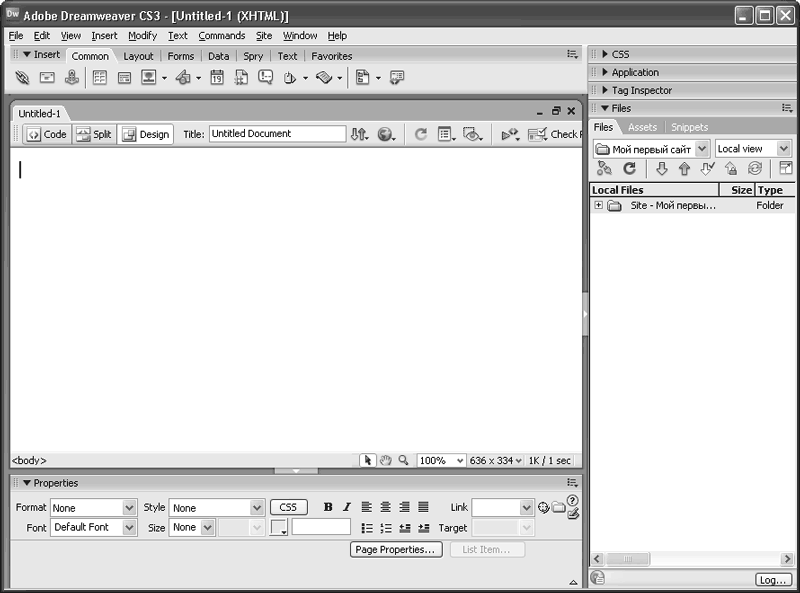Open the text color swatch picker
The height and width of the screenshot is (593, 800).
(x=279, y=527)
